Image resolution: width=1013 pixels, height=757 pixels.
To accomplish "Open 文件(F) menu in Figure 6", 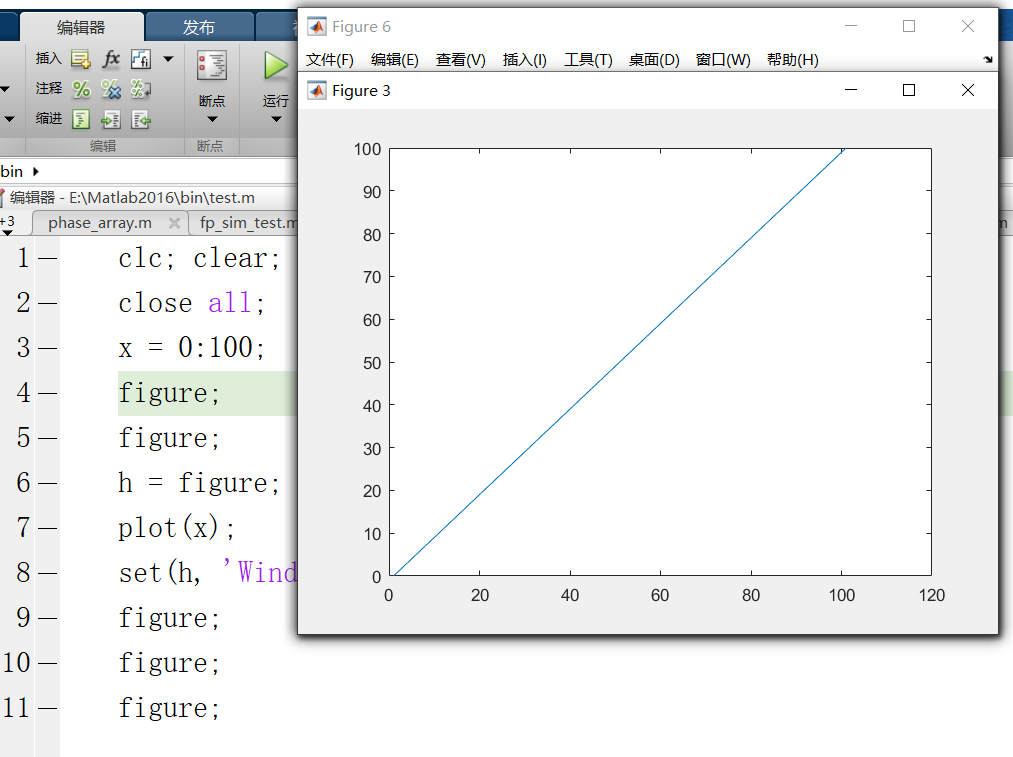I will coord(329,60).
